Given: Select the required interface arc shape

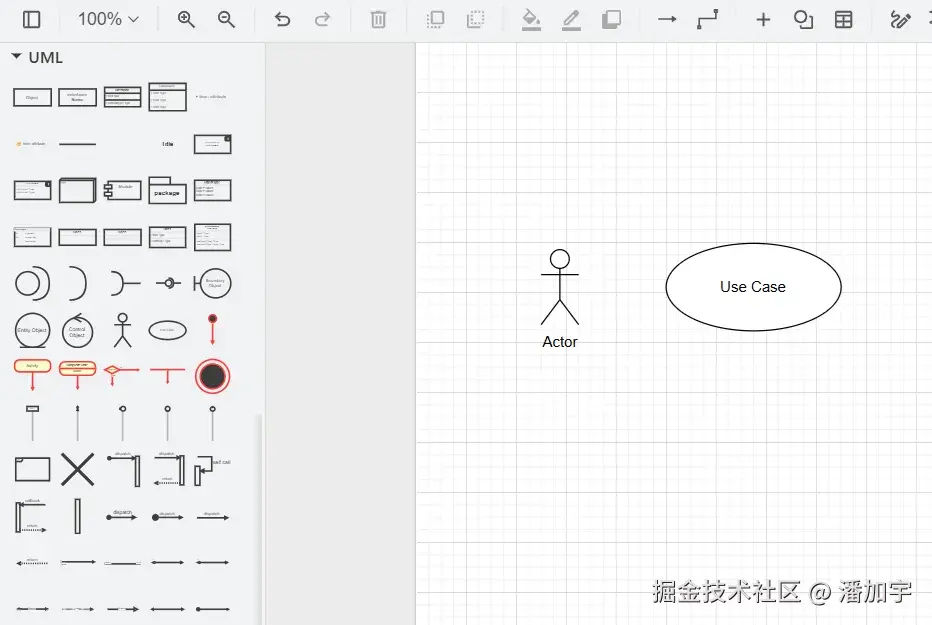Looking at the screenshot, I should [x=77, y=283].
